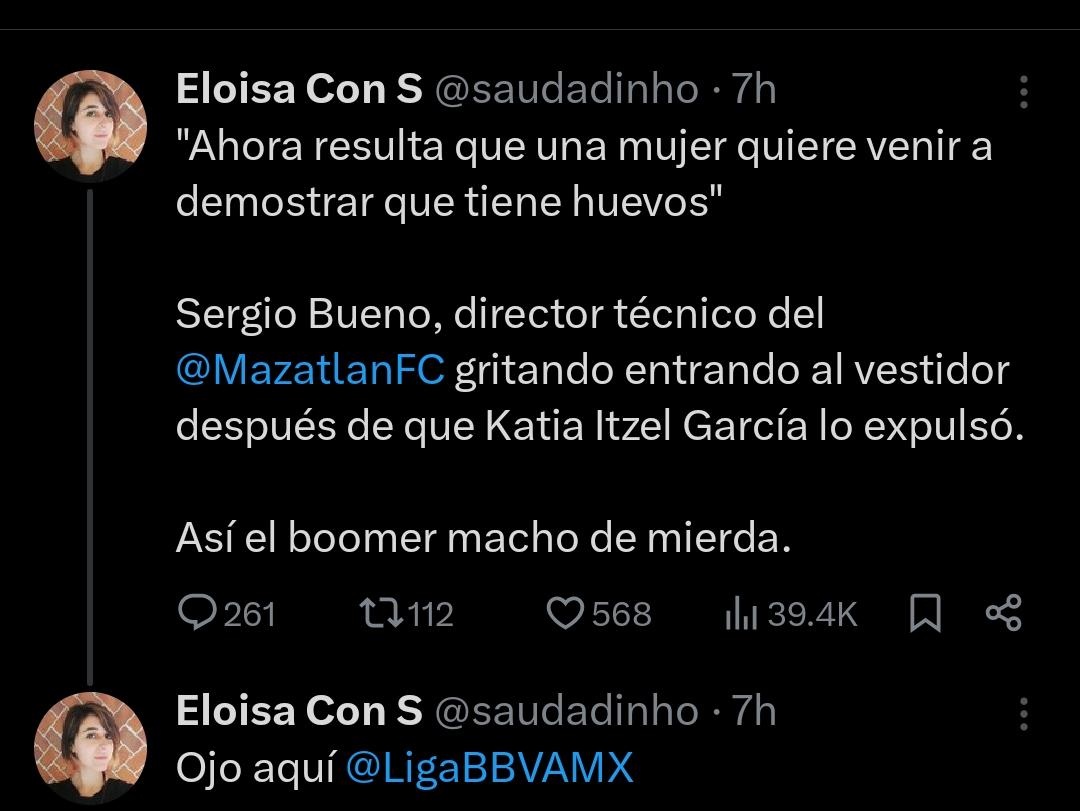Open the @LigaBBVAMX mention link
Screen dimensions: 1080x811
[490, 768]
